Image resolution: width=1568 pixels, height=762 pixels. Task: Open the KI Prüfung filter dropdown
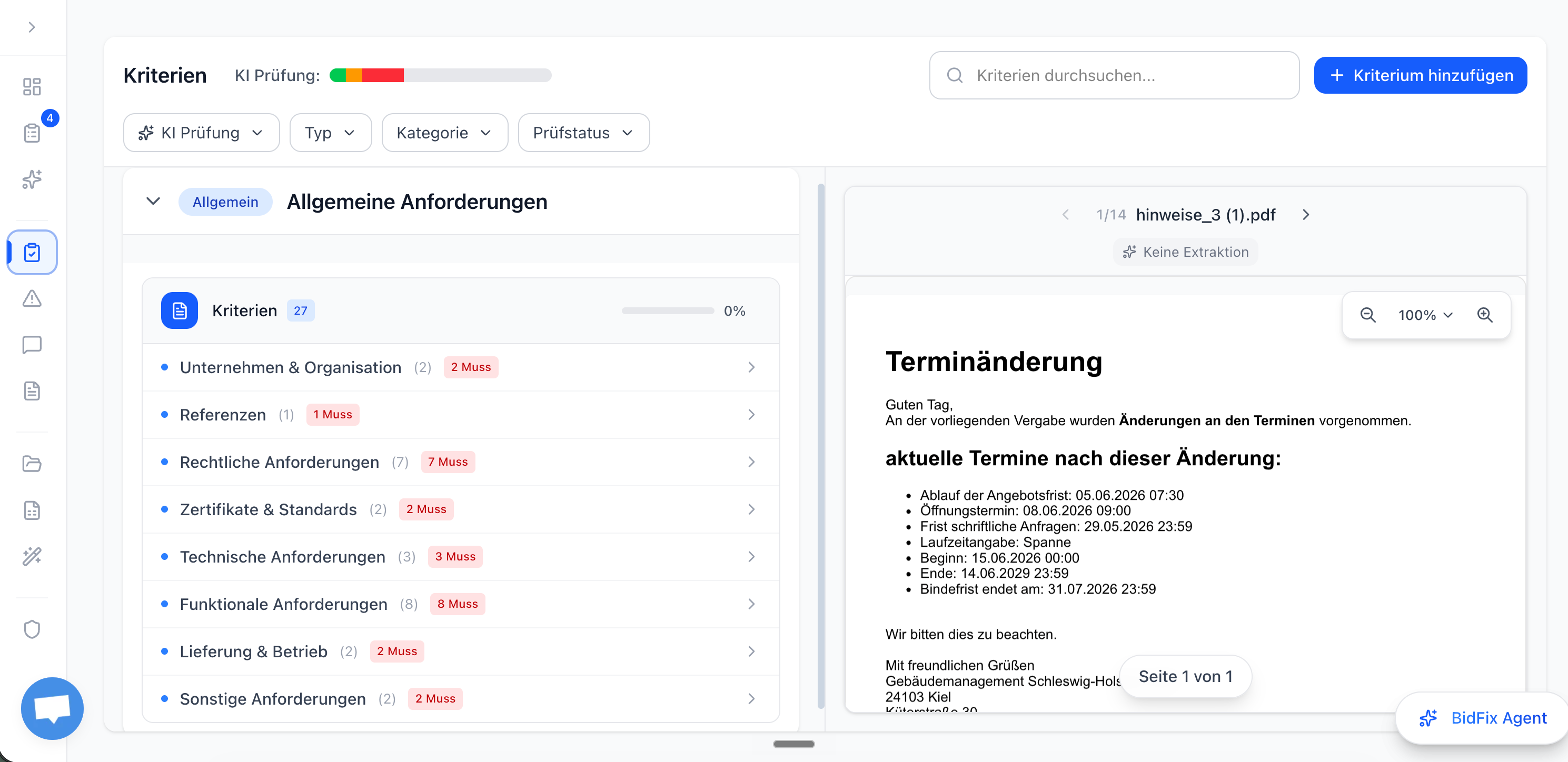(x=201, y=133)
